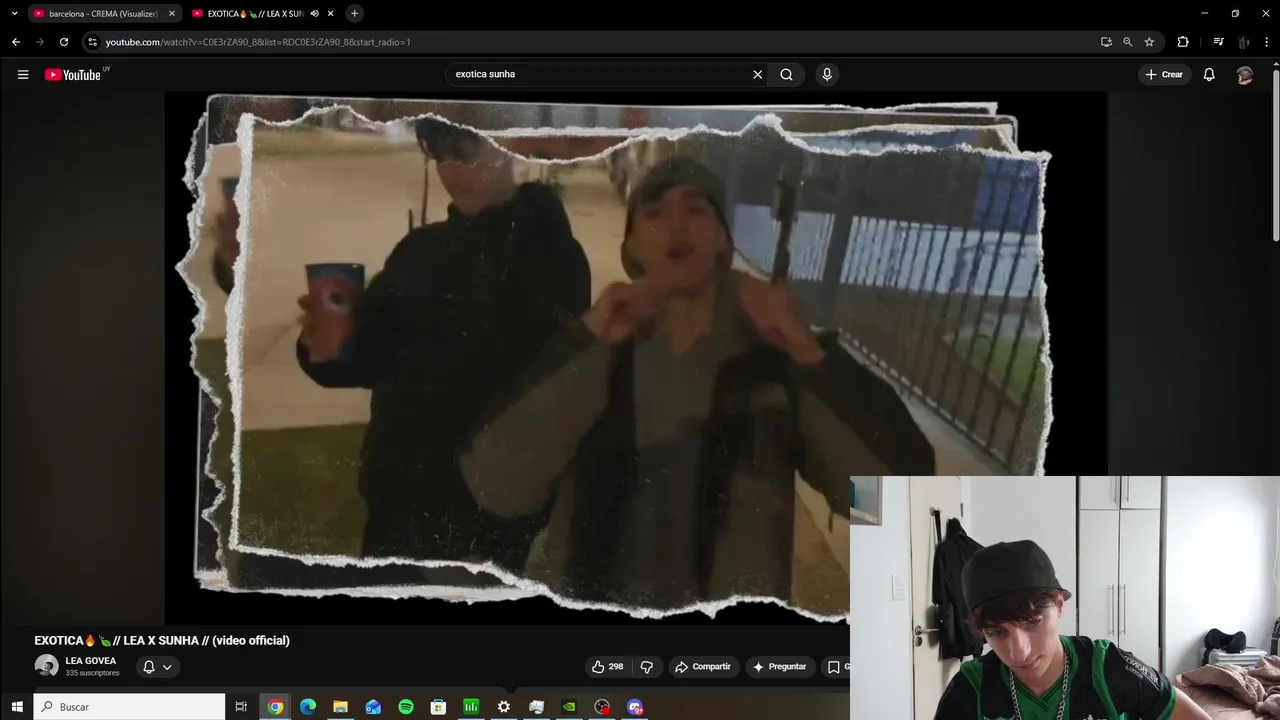Open the Chrome profile icon in browser toolbar

click(1244, 42)
